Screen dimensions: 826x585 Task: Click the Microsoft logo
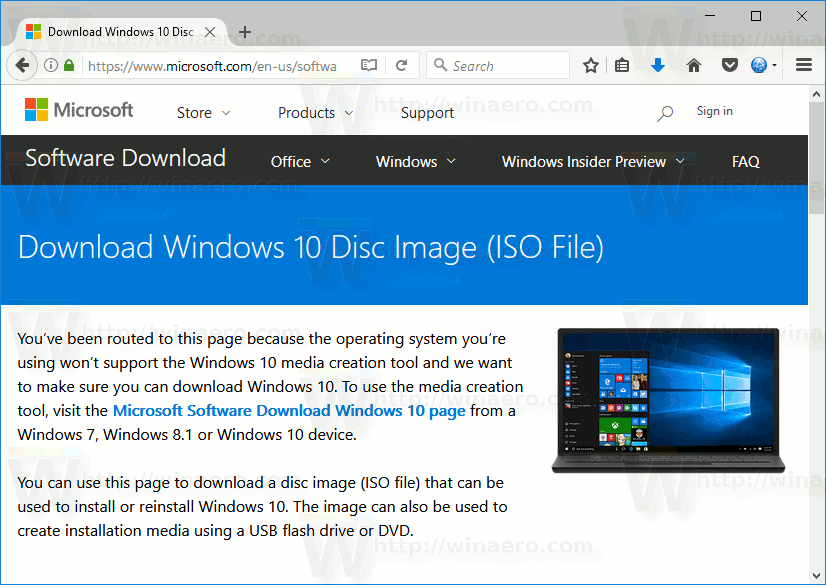[79, 110]
